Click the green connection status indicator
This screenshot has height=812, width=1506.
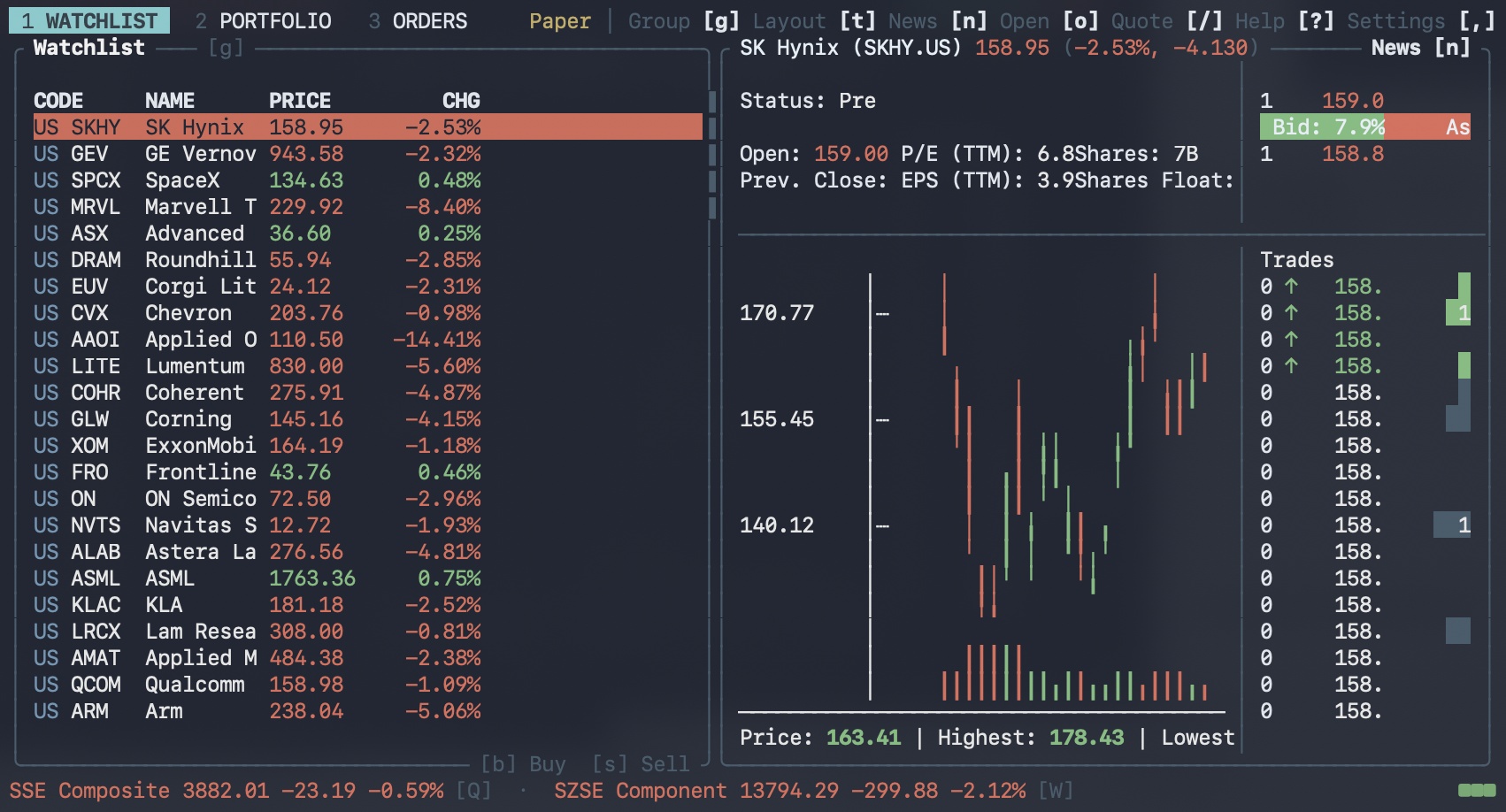pos(1477,790)
